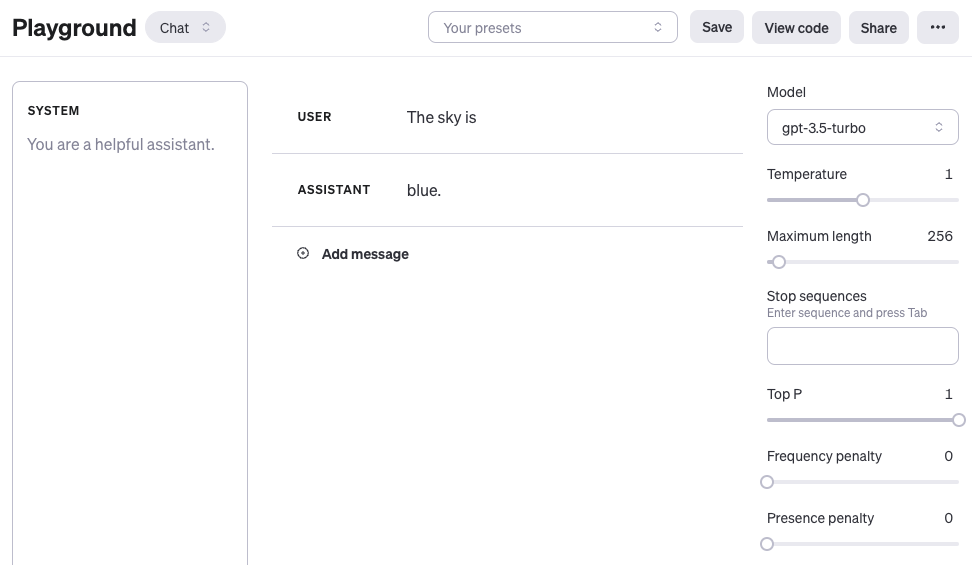Click the Temperature slider handle
Viewport: 972px width, 565px height.
pyautogui.click(x=863, y=200)
